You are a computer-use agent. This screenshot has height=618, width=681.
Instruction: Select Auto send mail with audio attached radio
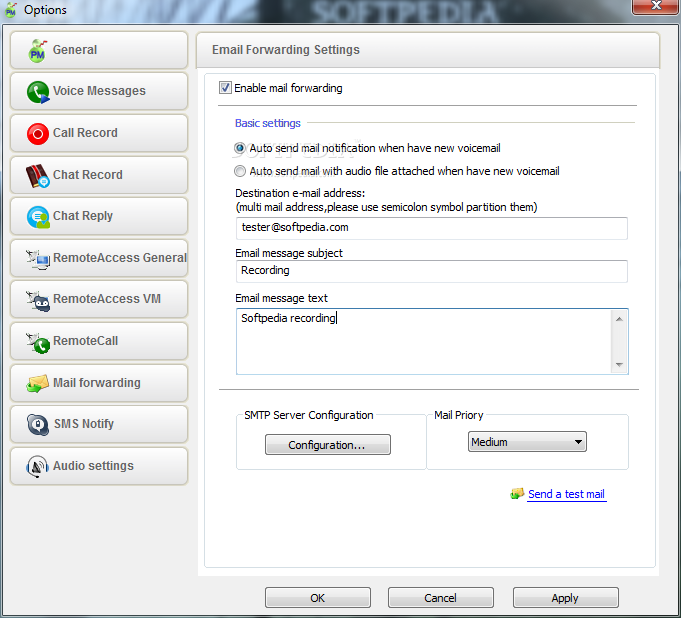(240, 171)
